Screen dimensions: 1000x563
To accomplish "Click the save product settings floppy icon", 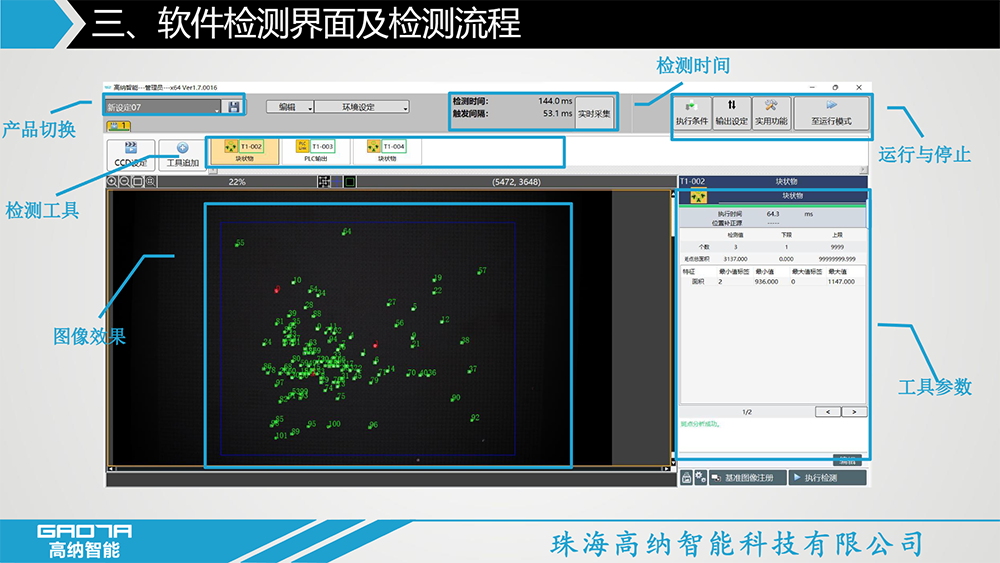I will (x=233, y=107).
